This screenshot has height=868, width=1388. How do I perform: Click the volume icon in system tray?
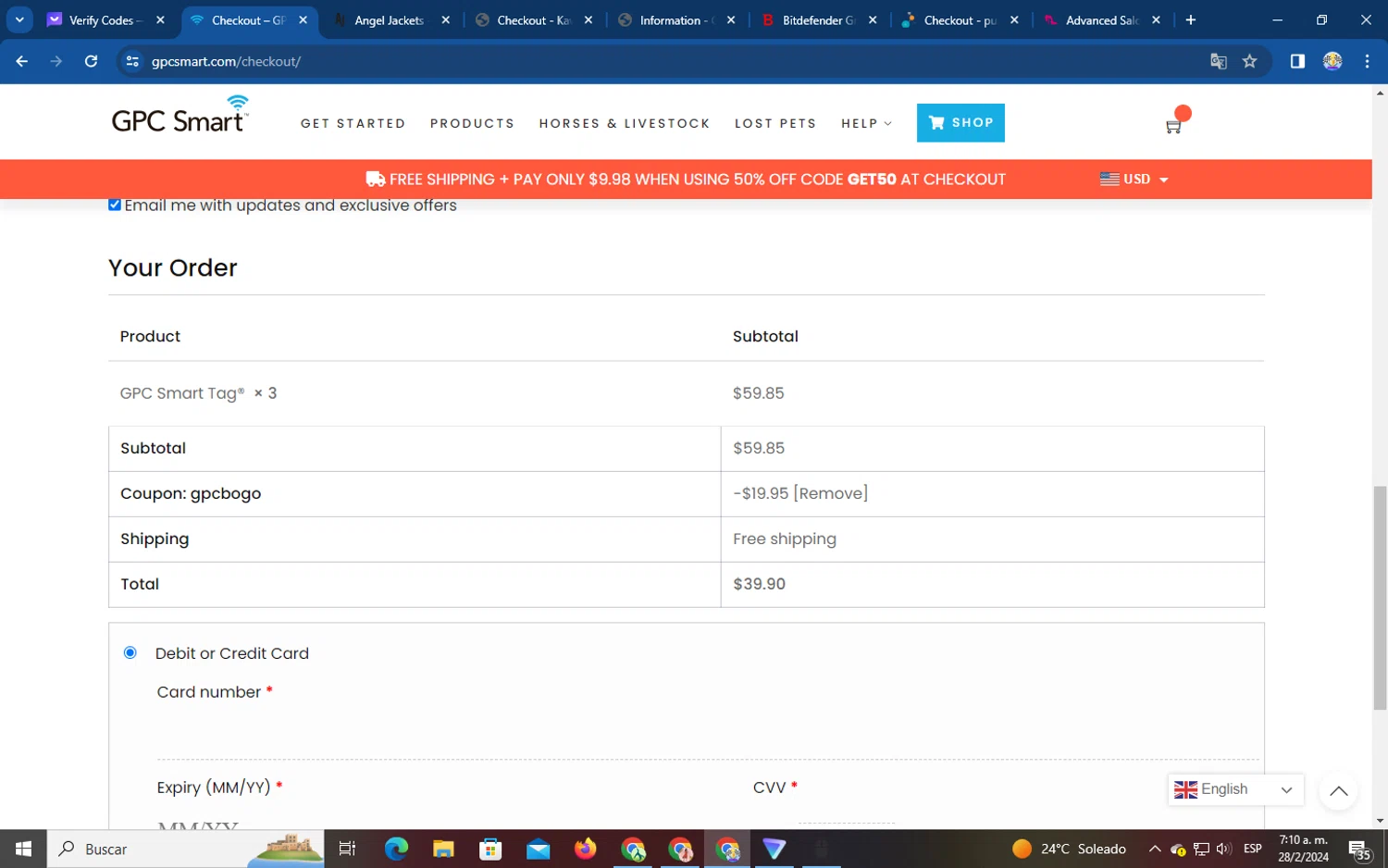point(1224,849)
